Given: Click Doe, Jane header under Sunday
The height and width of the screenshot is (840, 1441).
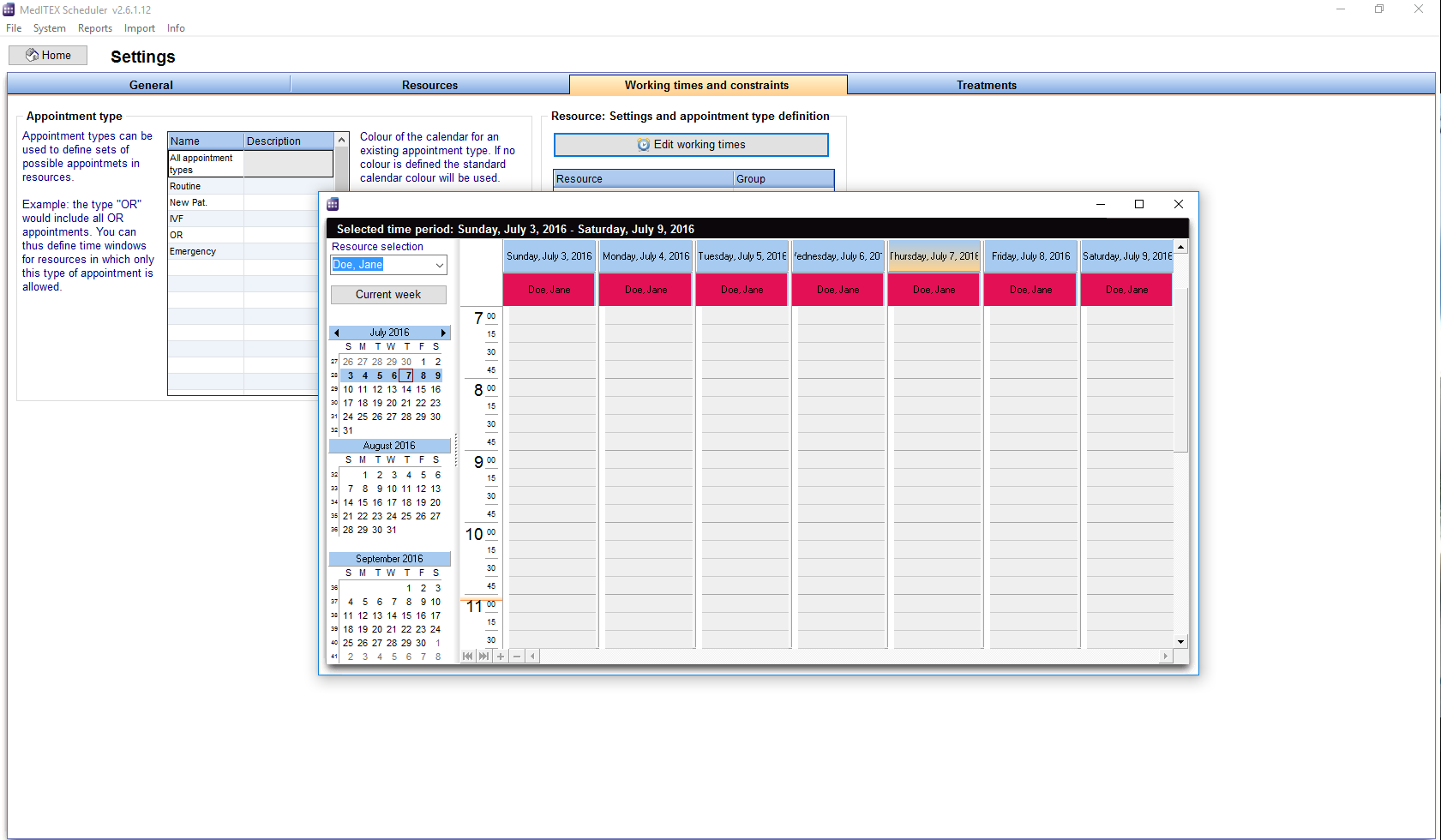Looking at the screenshot, I should [x=549, y=290].
